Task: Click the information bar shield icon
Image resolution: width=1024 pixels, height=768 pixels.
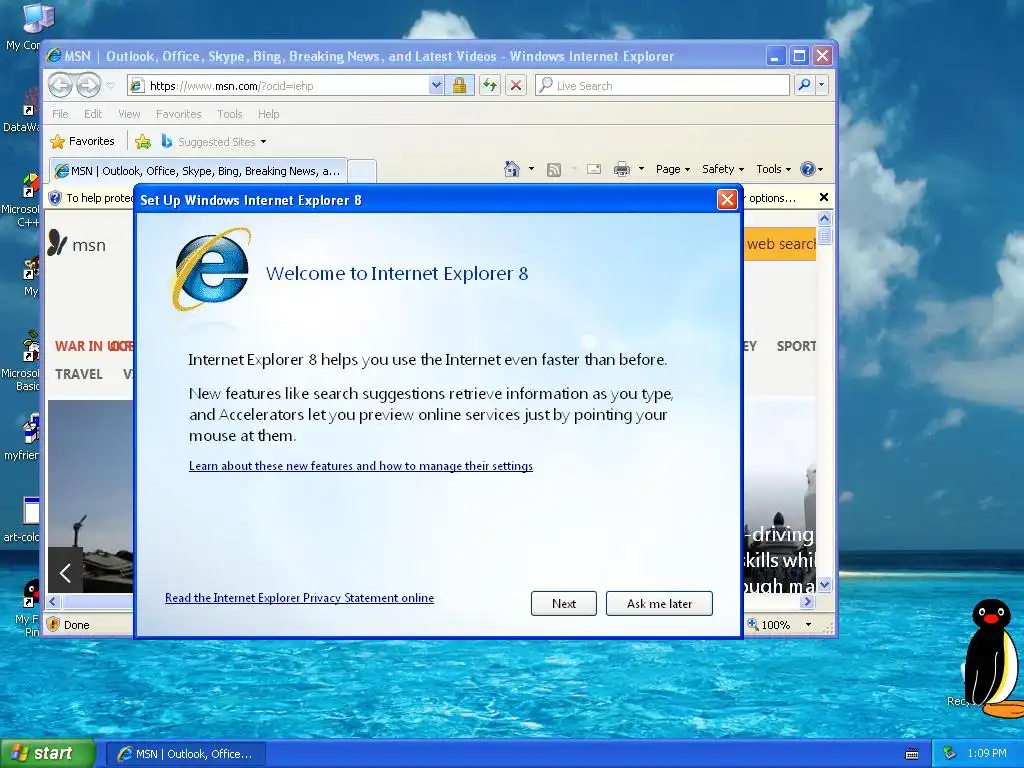Action: coord(56,198)
